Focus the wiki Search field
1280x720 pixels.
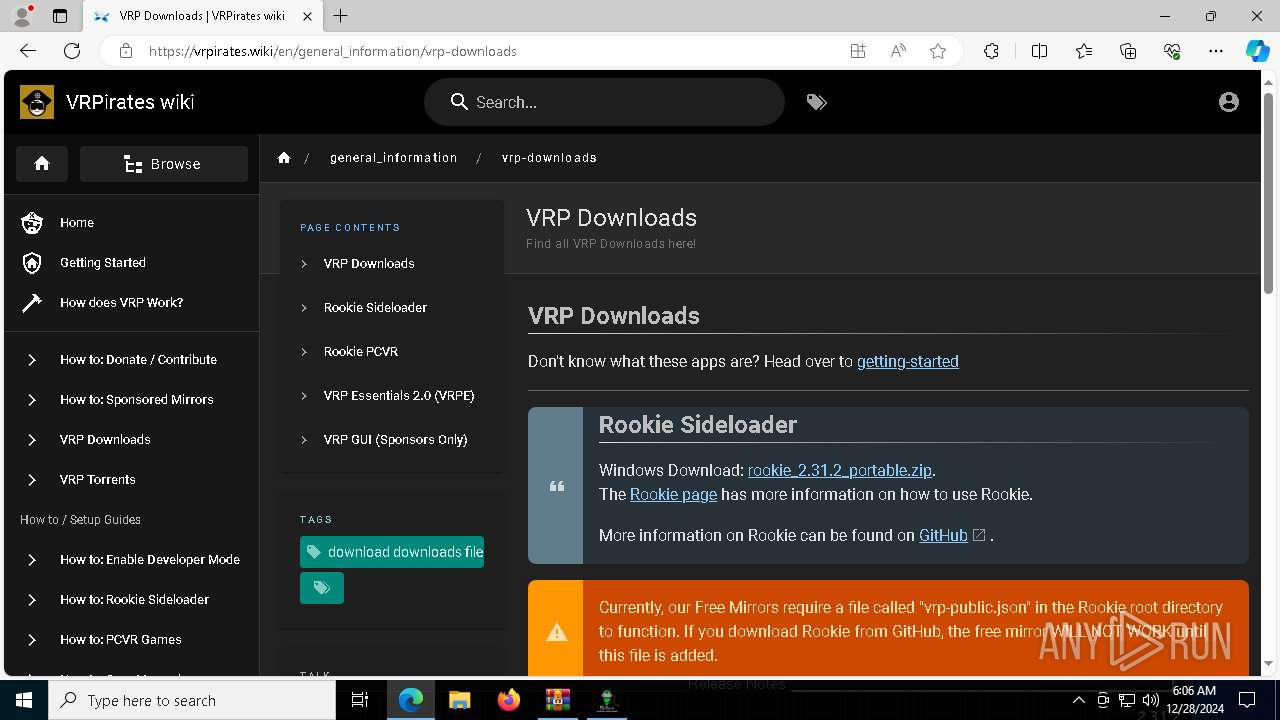[x=604, y=102]
